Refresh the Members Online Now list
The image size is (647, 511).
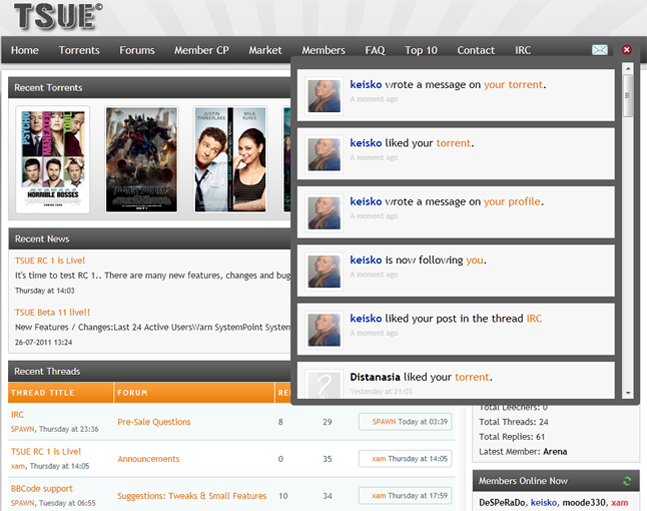[627, 481]
